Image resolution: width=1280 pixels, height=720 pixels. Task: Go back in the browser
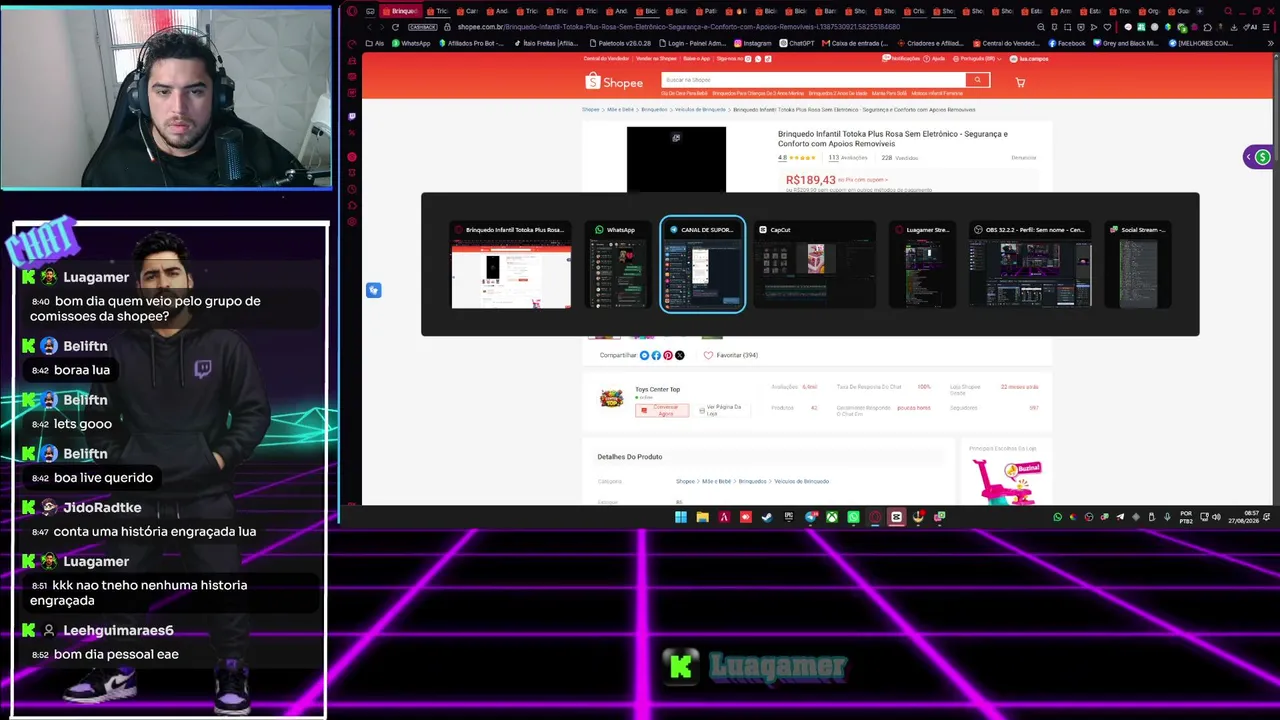click(x=367, y=27)
